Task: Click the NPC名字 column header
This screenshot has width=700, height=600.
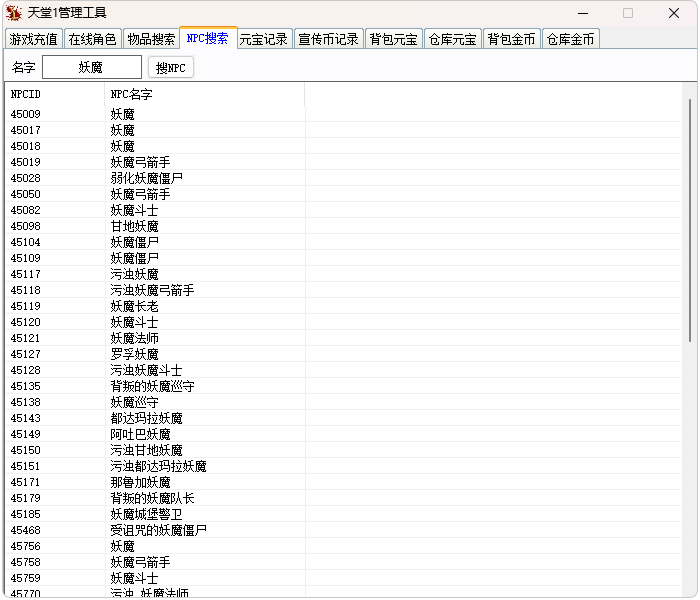Action: [x=205, y=94]
